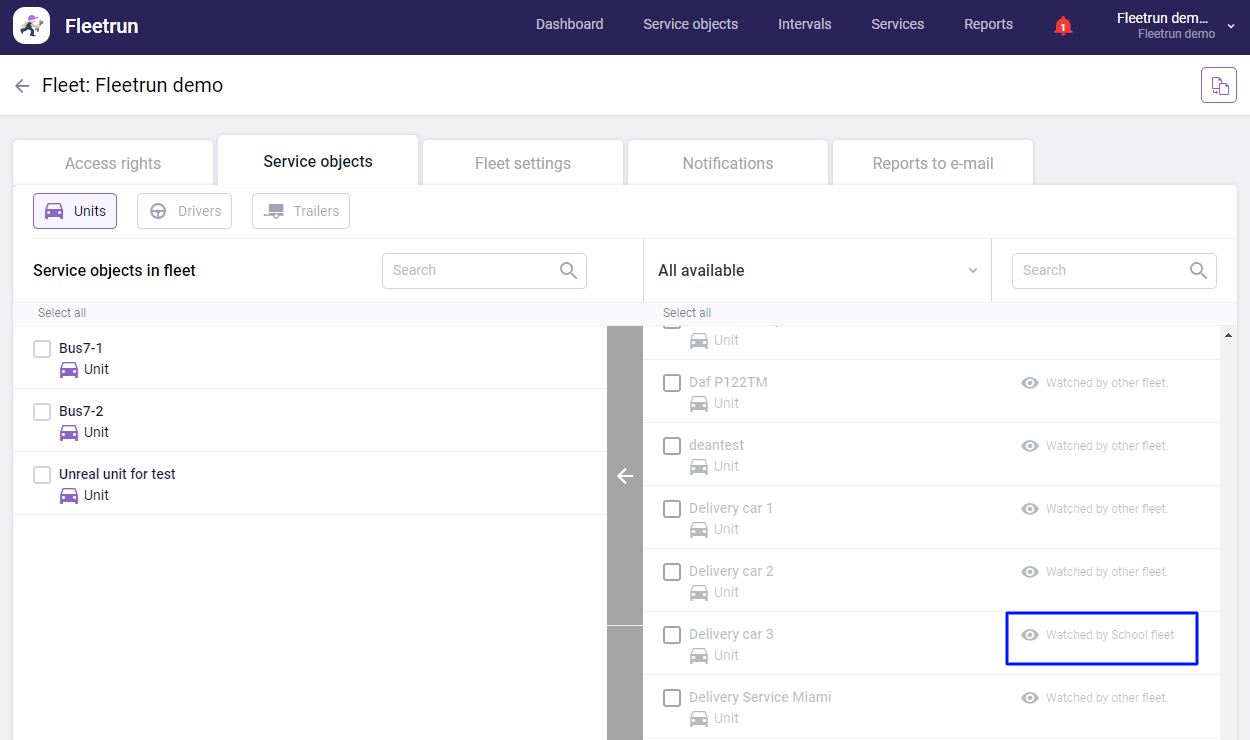
Task: Open notifications via the red bell icon
Action: (x=1062, y=24)
